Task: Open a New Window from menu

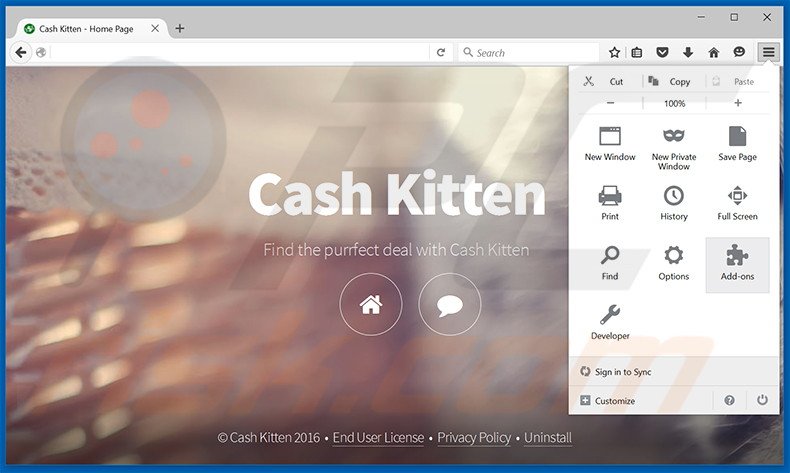Action: click(x=610, y=145)
